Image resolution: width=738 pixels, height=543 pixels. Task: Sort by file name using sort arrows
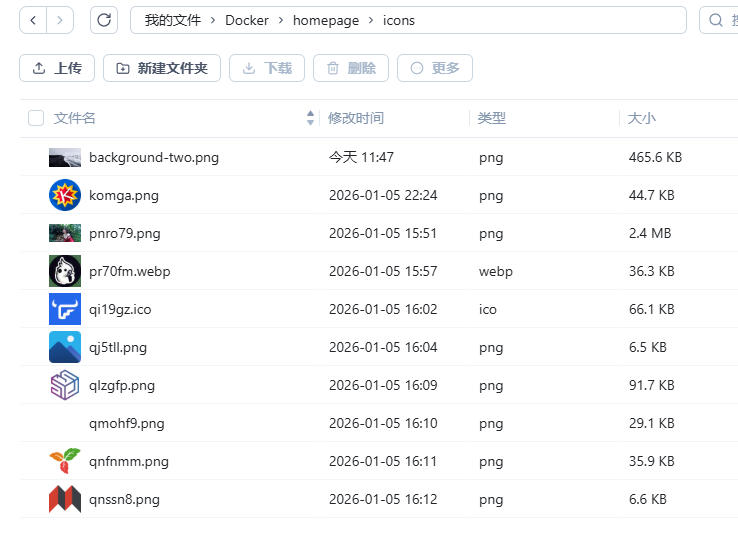coord(310,118)
